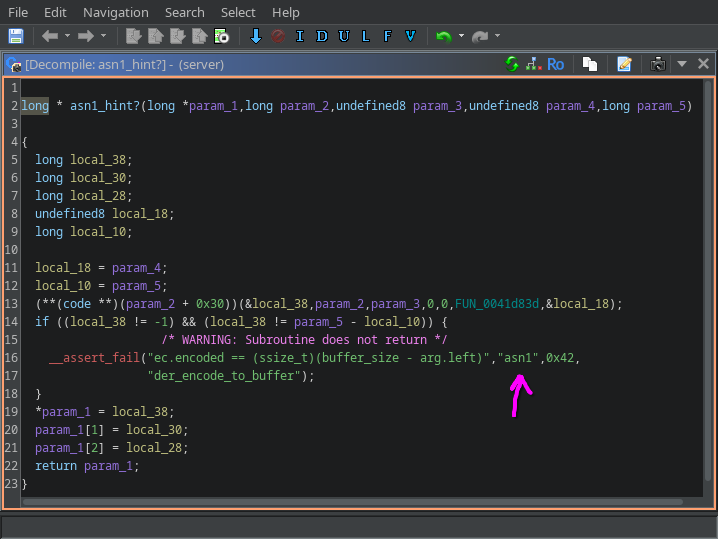
Task: Toggle the V navigation button
Action: (x=410, y=36)
